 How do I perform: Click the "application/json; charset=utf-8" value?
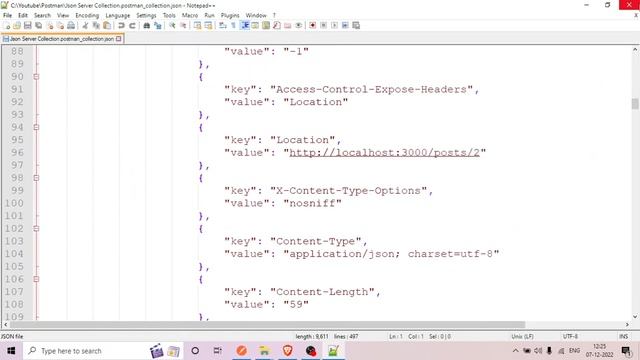[391, 254]
